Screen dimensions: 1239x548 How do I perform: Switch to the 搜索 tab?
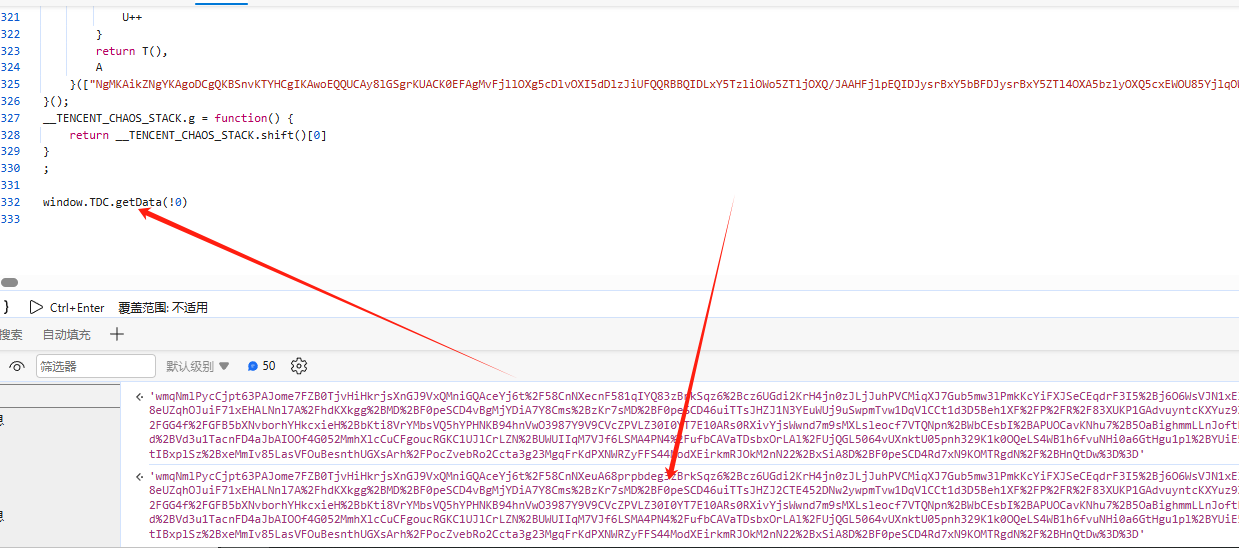(11, 335)
